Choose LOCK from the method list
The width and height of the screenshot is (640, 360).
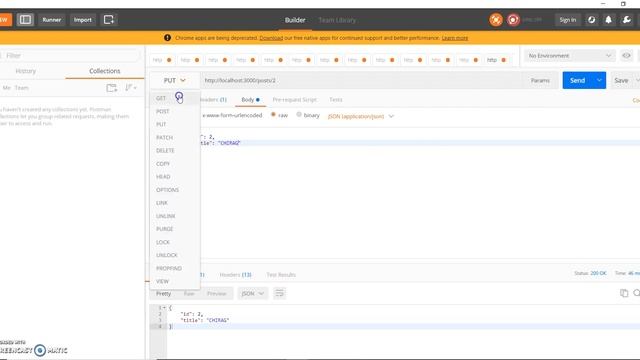[x=175, y=242]
